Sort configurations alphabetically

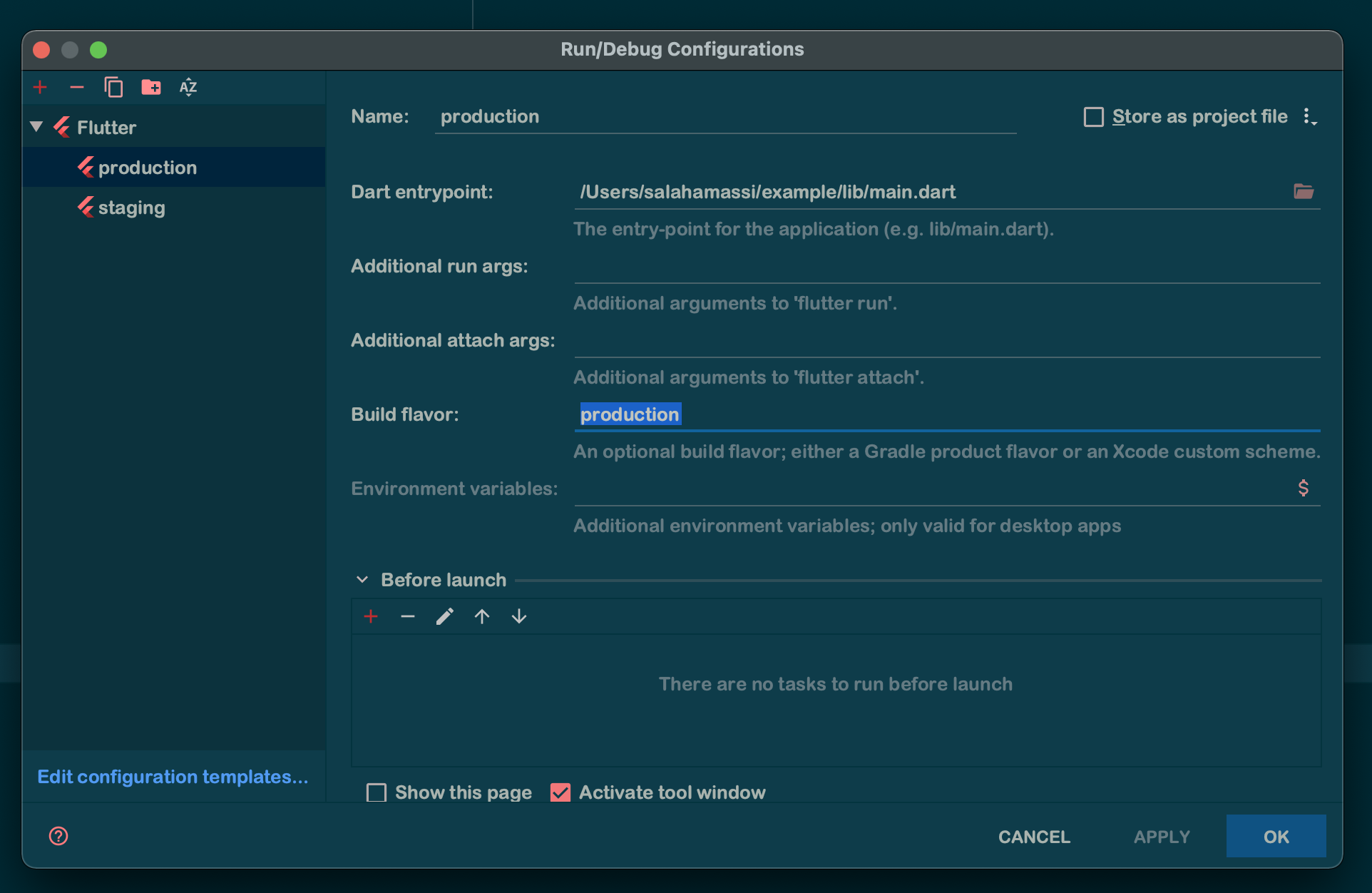[x=188, y=87]
